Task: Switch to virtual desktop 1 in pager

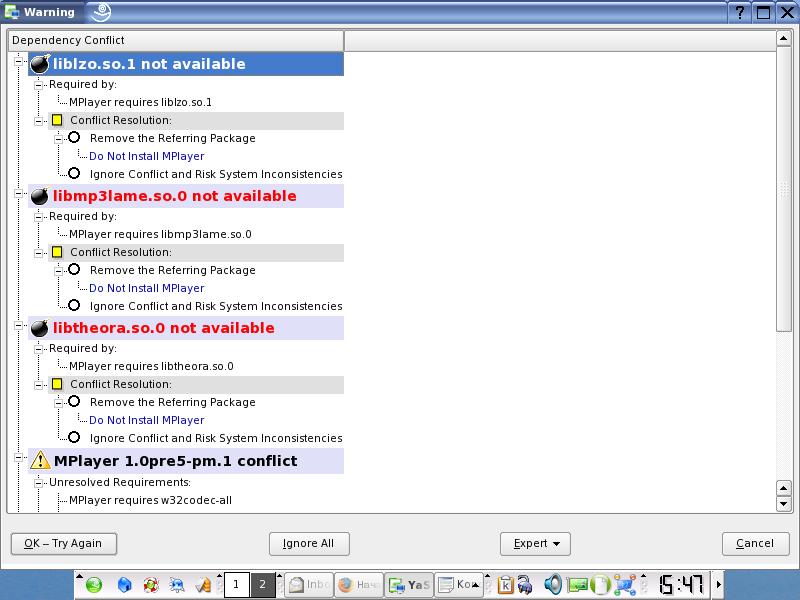Action: point(237,585)
